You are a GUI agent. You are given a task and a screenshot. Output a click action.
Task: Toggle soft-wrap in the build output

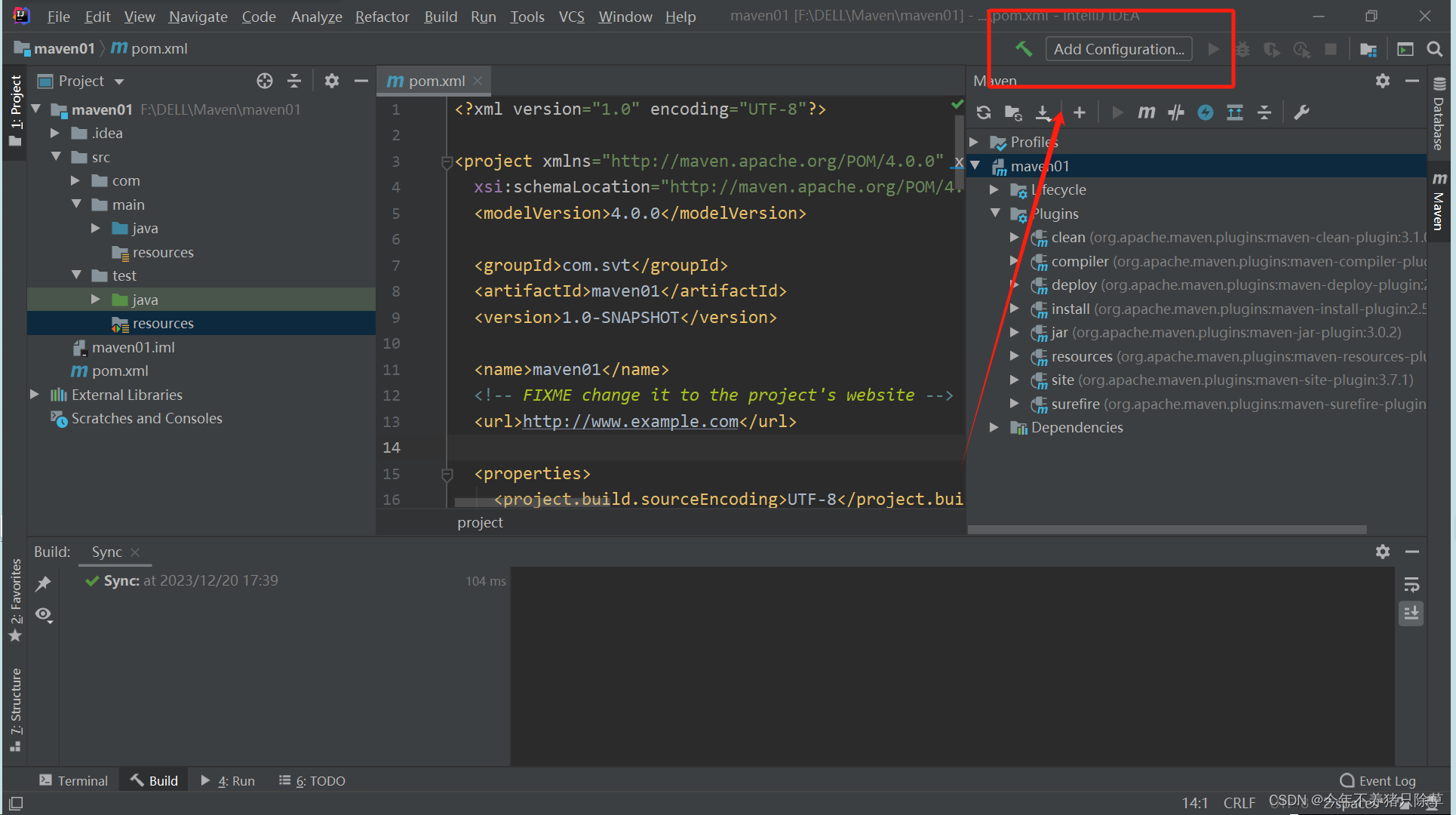click(1411, 584)
